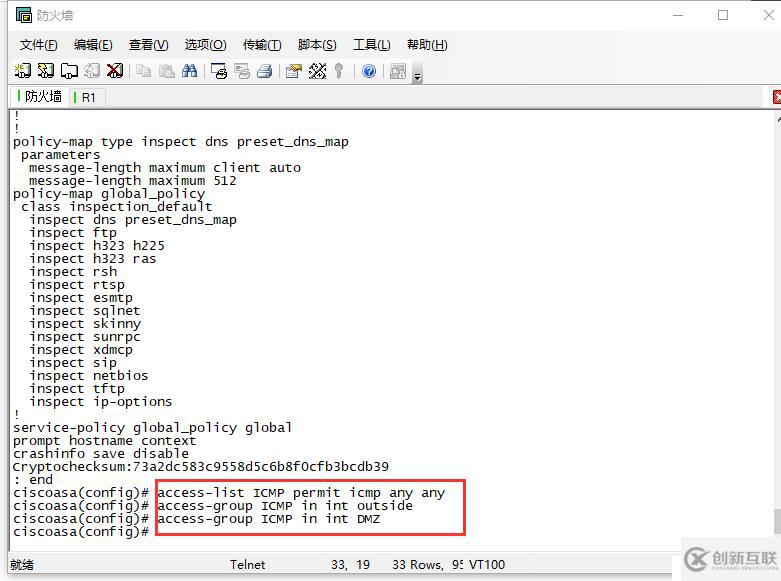
Task: Click line 'access-group ICMP in int DMZ'
Action: tap(268, 519)
